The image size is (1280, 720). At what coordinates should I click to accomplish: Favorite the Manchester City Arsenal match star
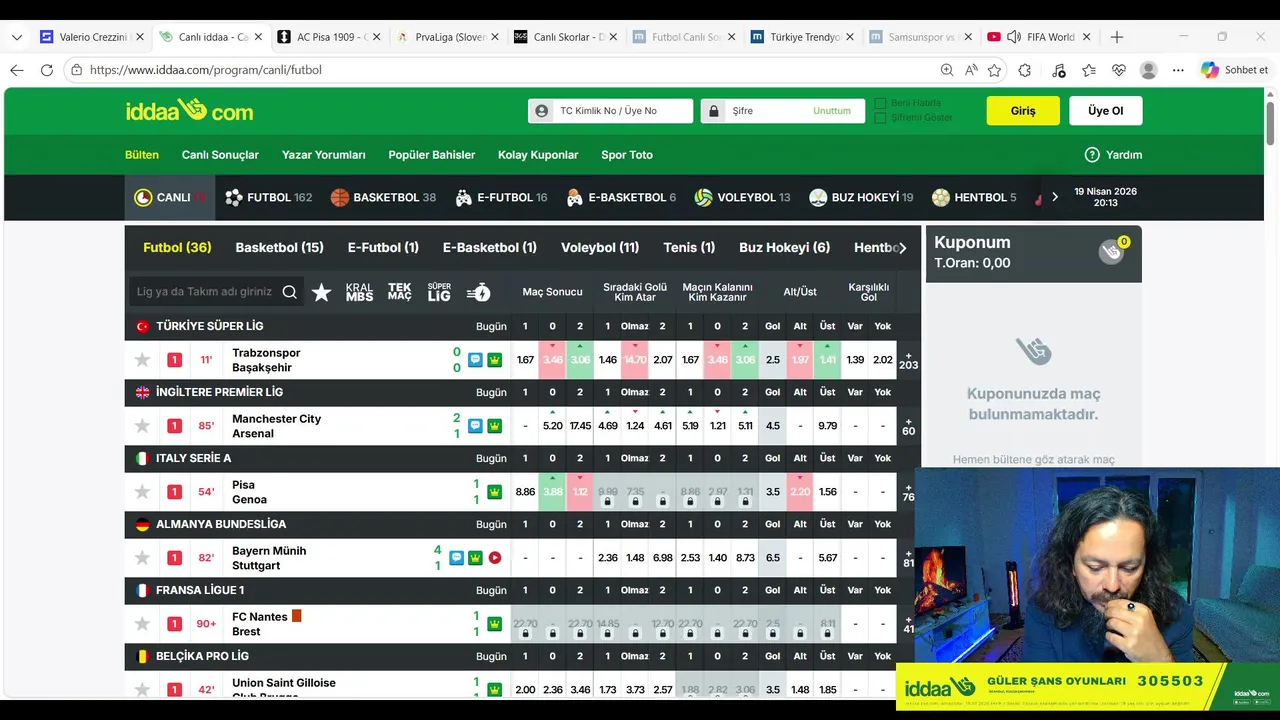[x=143, y=426]
